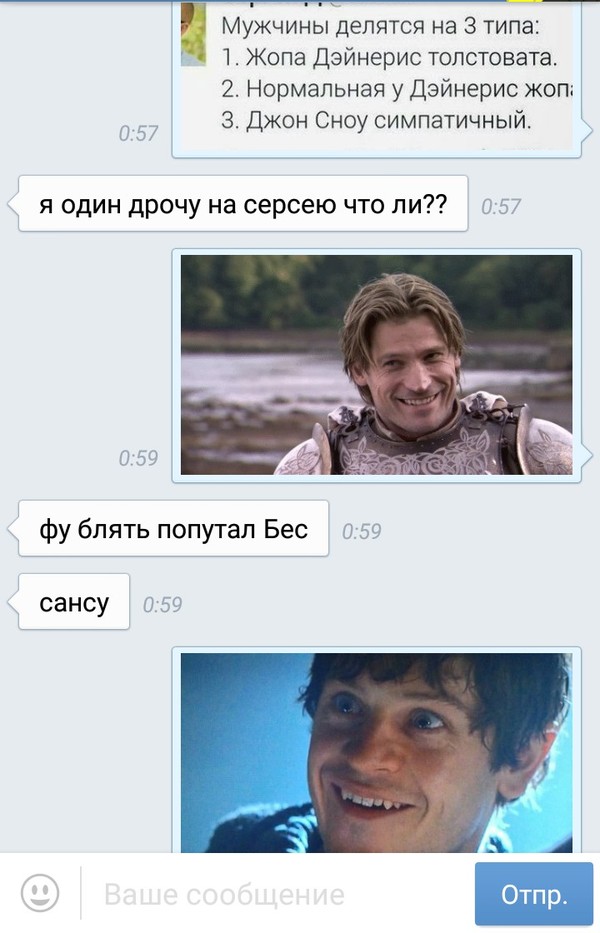Viewport: 600px width, 933px height.
Task: Tap the "3. Джон Сноу симпатичный." line
Action: 376,120
